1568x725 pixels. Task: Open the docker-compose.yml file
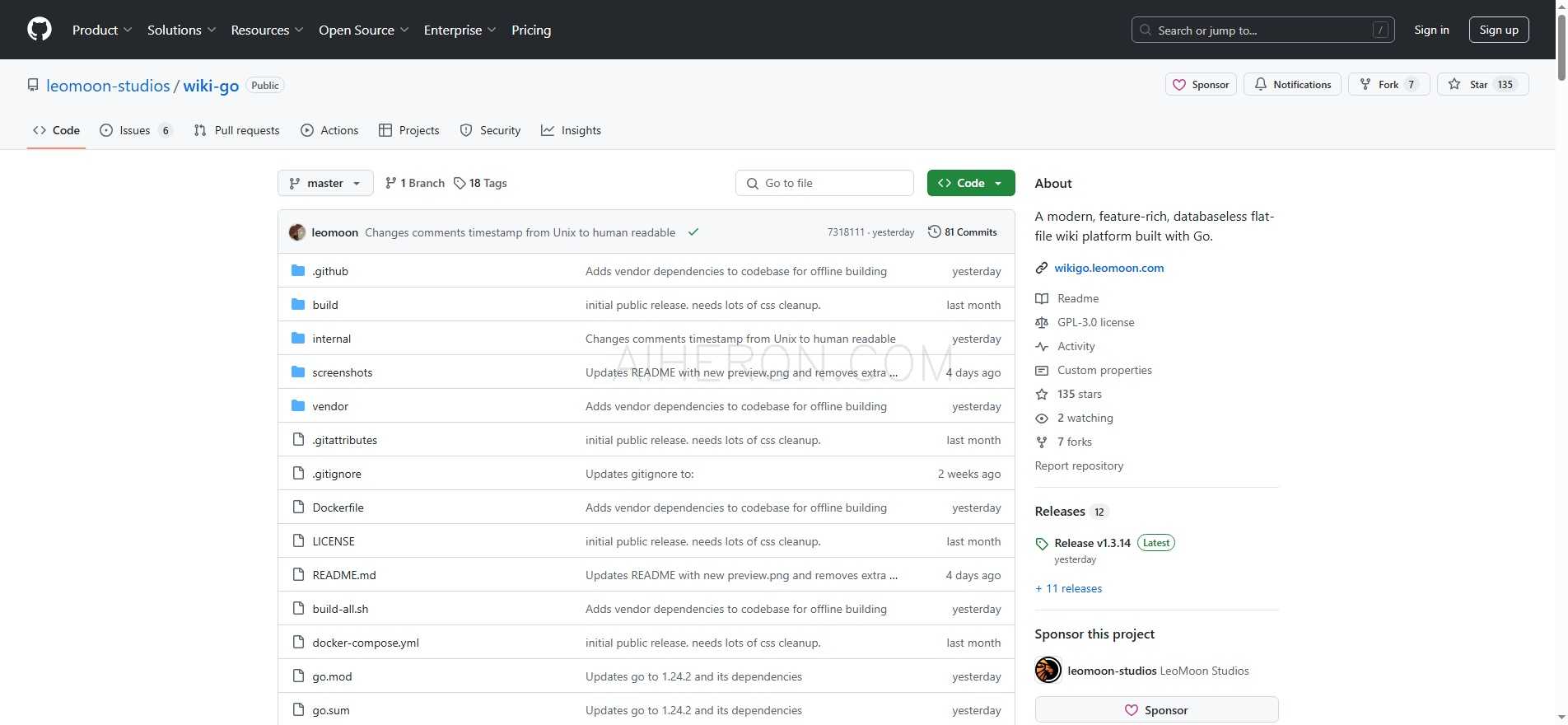click(x=366, y=643)
